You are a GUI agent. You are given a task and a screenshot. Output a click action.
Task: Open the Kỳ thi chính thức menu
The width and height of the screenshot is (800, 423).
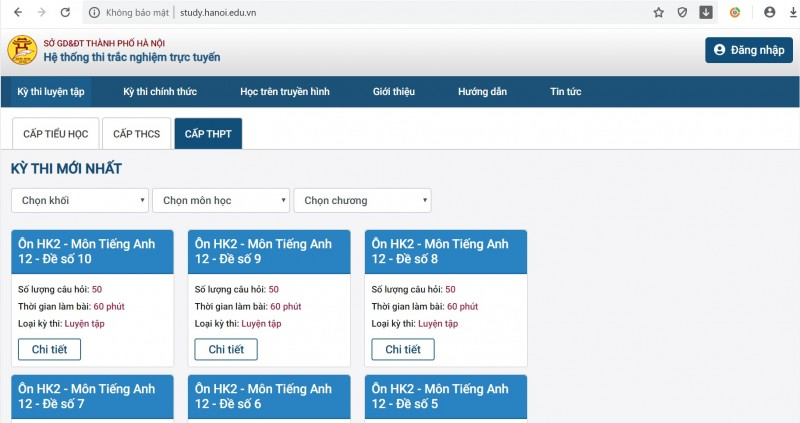tap(160, 92)
